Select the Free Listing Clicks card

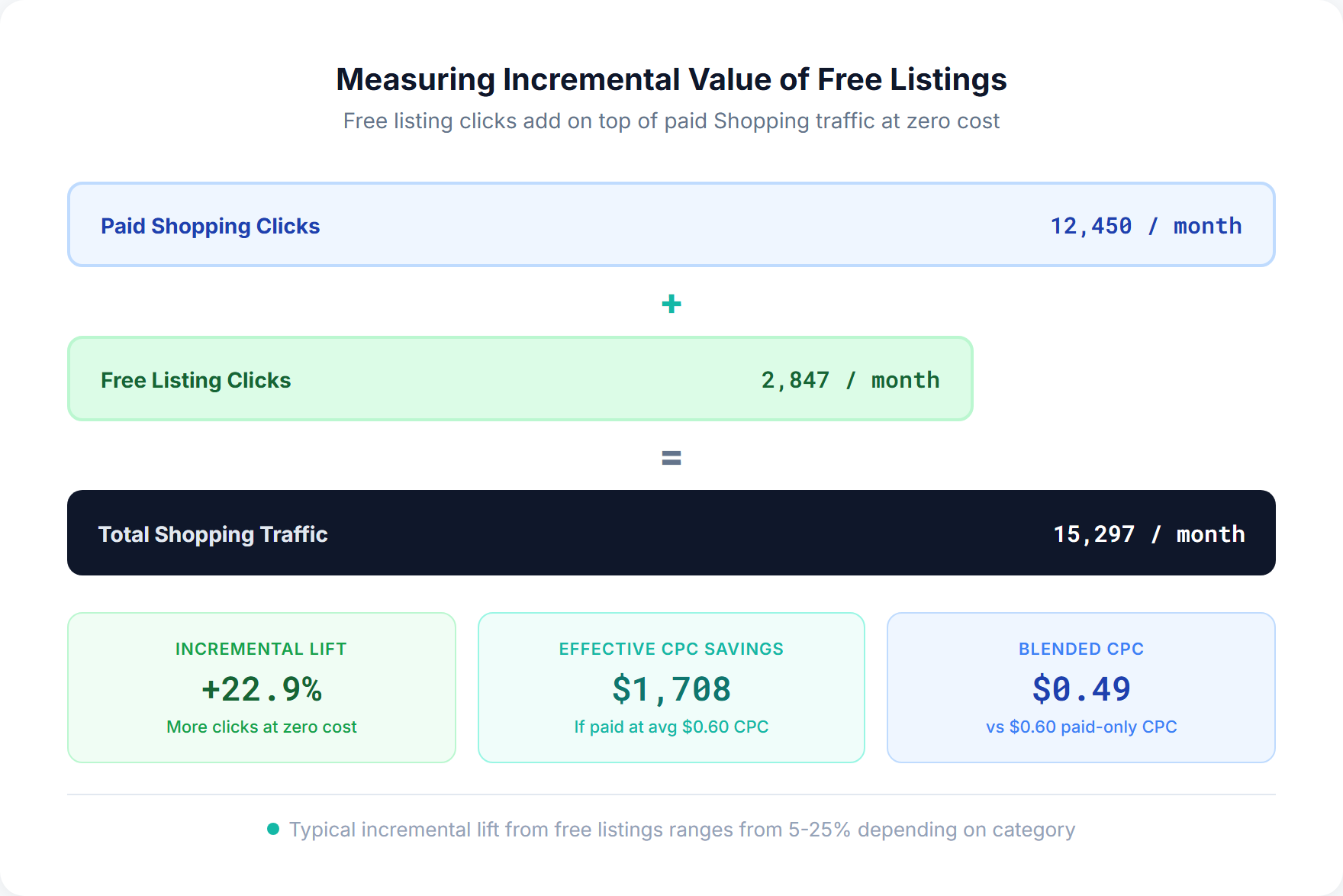pos(520,379)
